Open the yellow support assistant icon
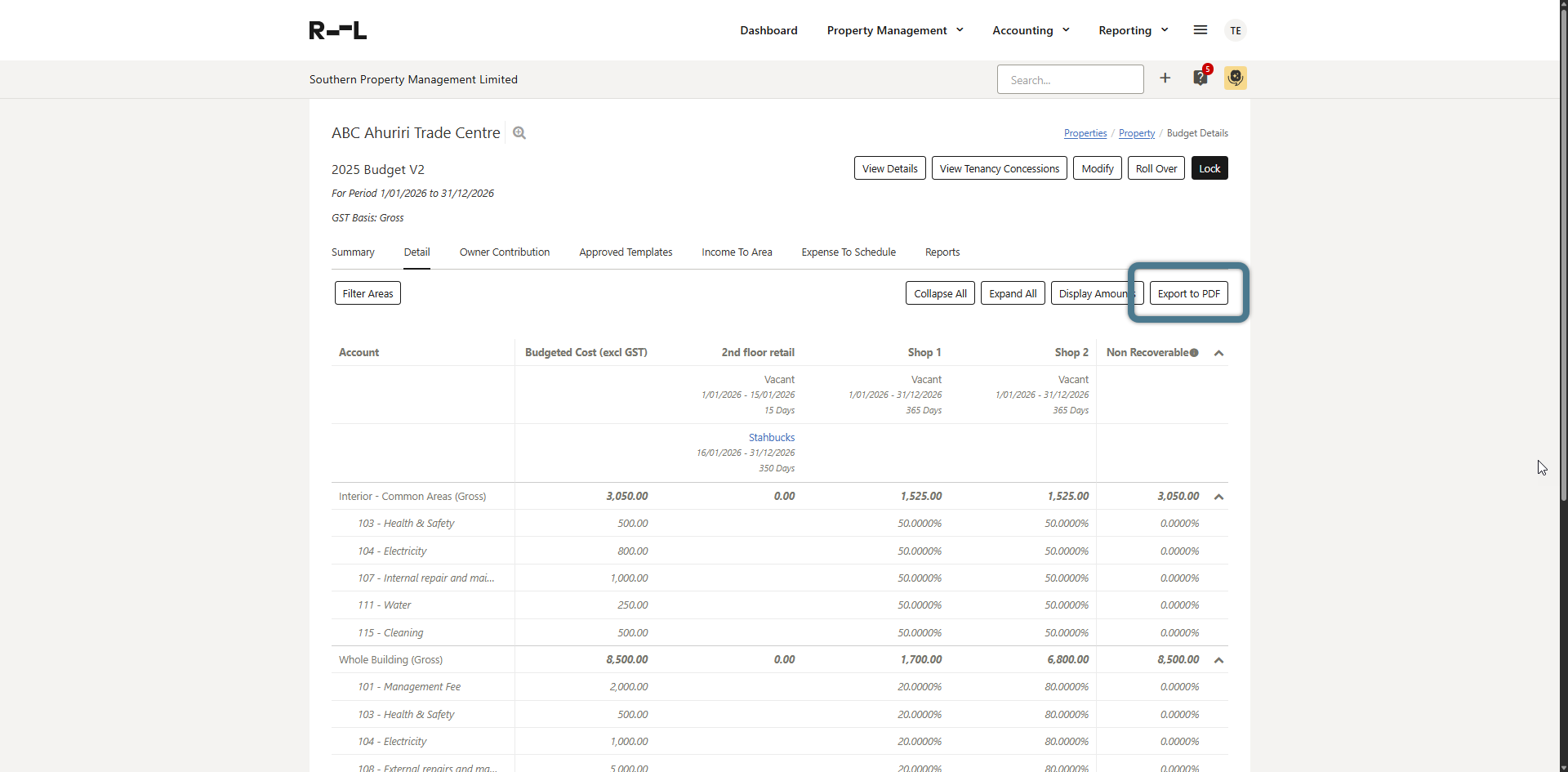 tap(1235, 78)
